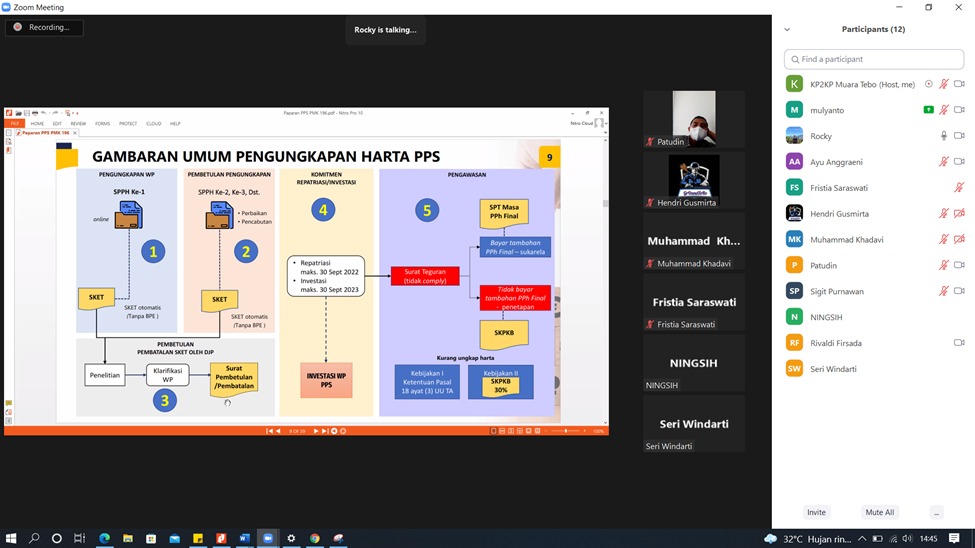Toggle Muhammad Khadavi's muted microphone
This screenshot has height=548, width=975.
pyautogui.click(x=943, y=240)
